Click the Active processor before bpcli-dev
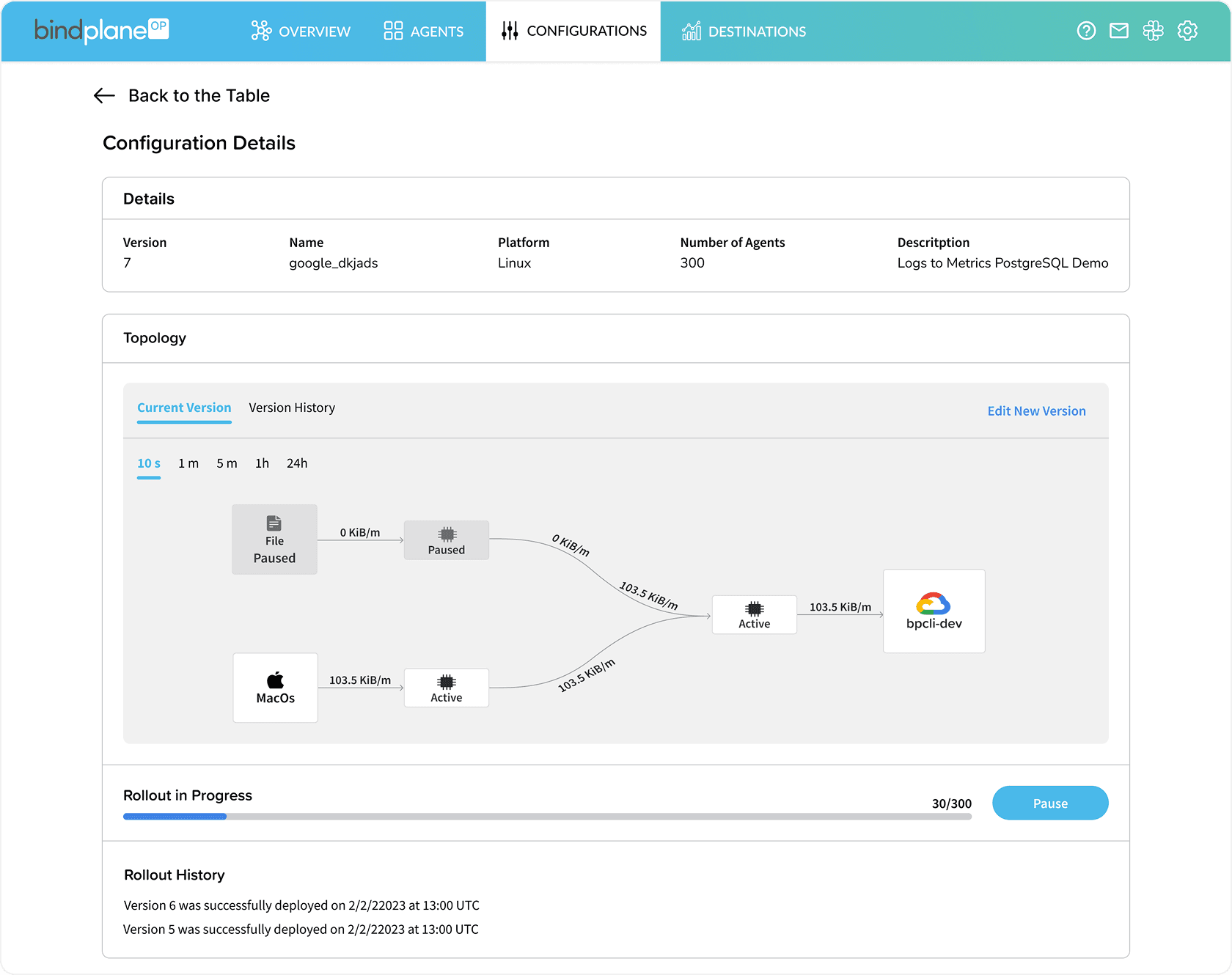Image resolution: width=1232 pixels, height=975 pixels. (x=755, y=614)
